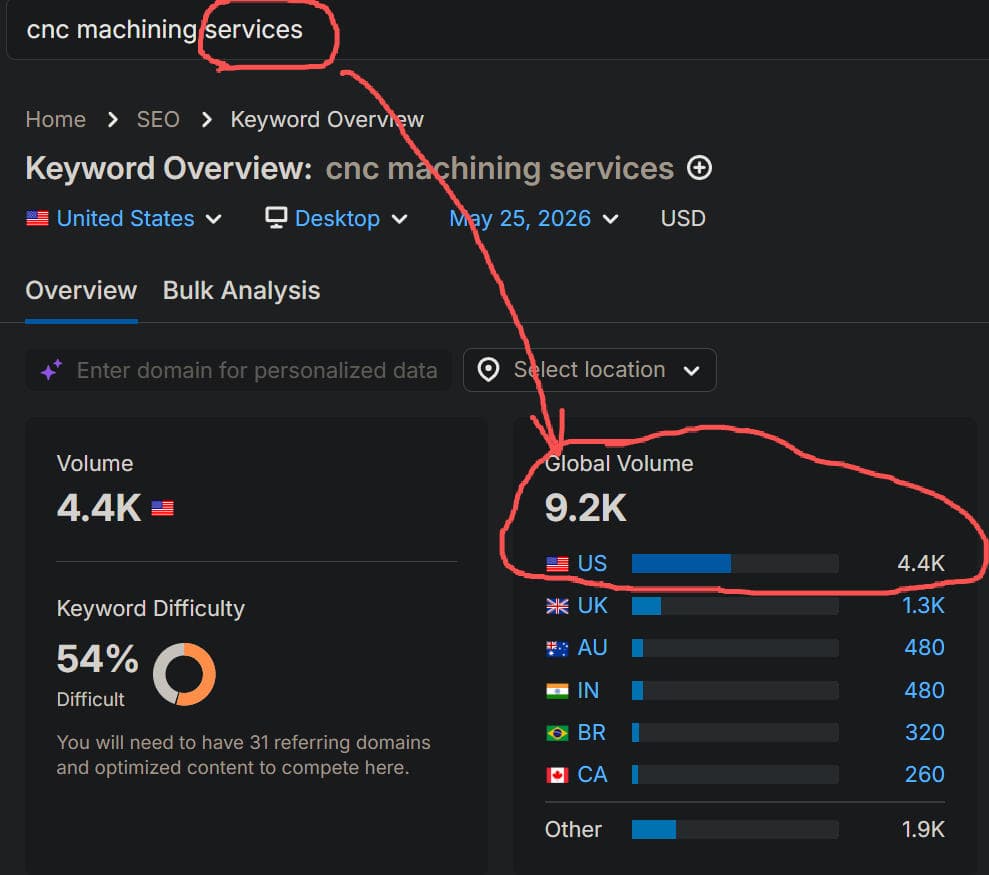
Task: Go to SEO in the breadcrumb
Action: [x=158, y=119]
